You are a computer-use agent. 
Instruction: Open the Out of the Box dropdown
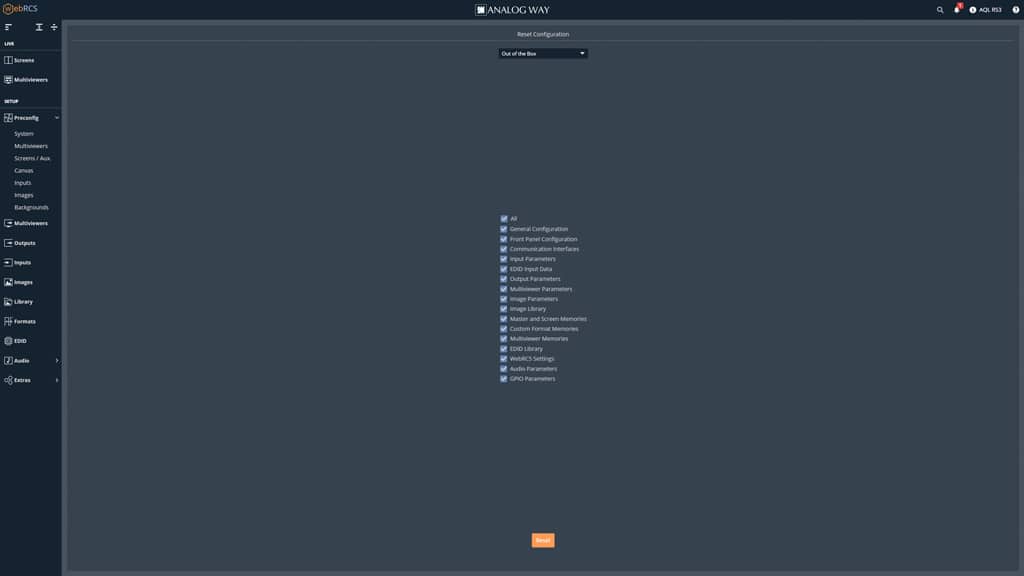click(543, 54)
